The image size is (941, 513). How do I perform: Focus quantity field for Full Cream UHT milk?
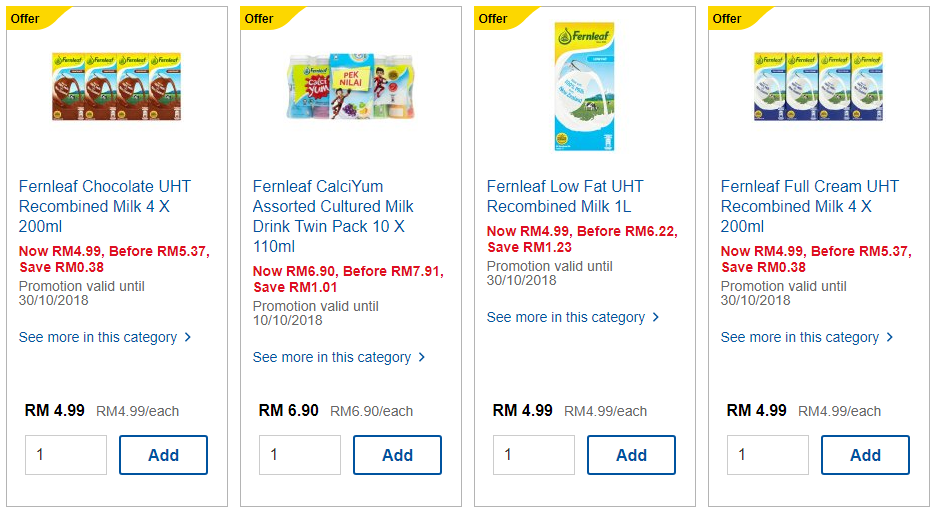click(768, 455)
